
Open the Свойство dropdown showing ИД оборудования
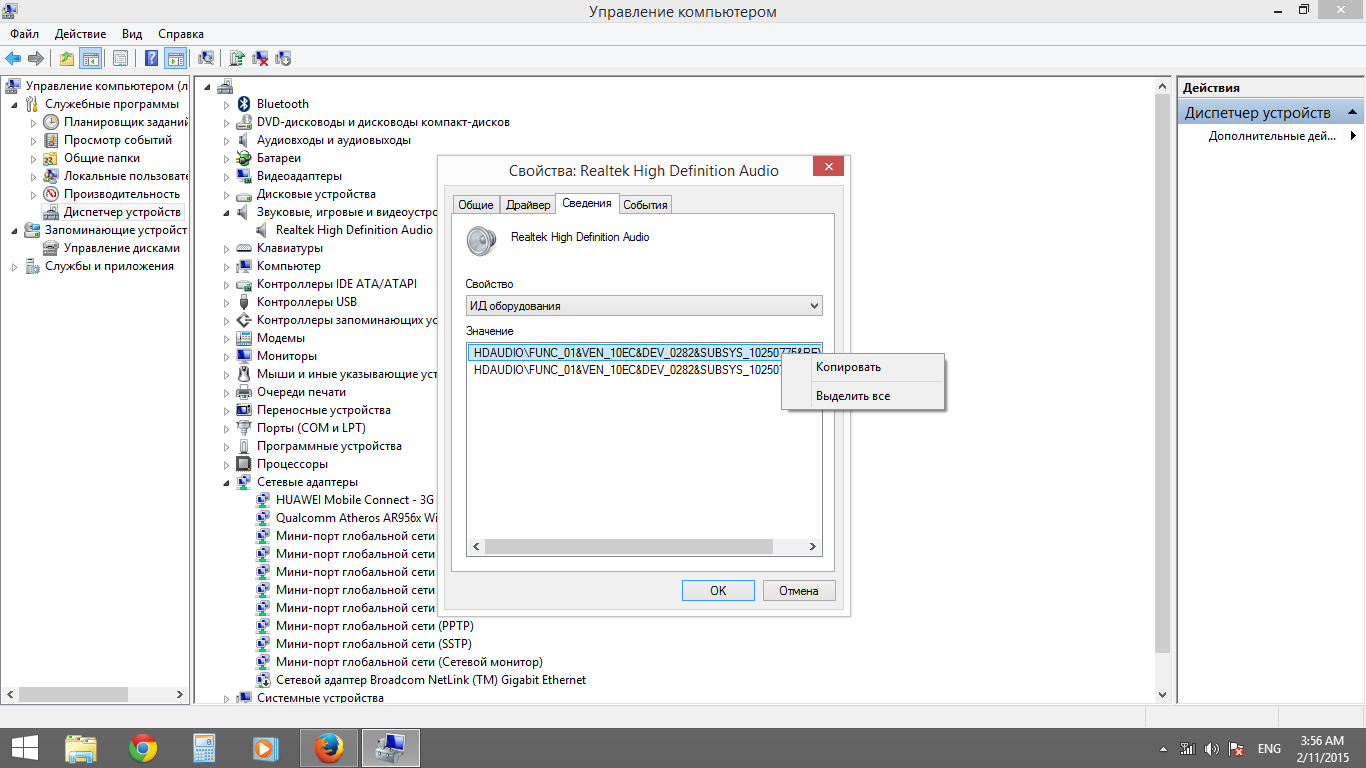644,306
